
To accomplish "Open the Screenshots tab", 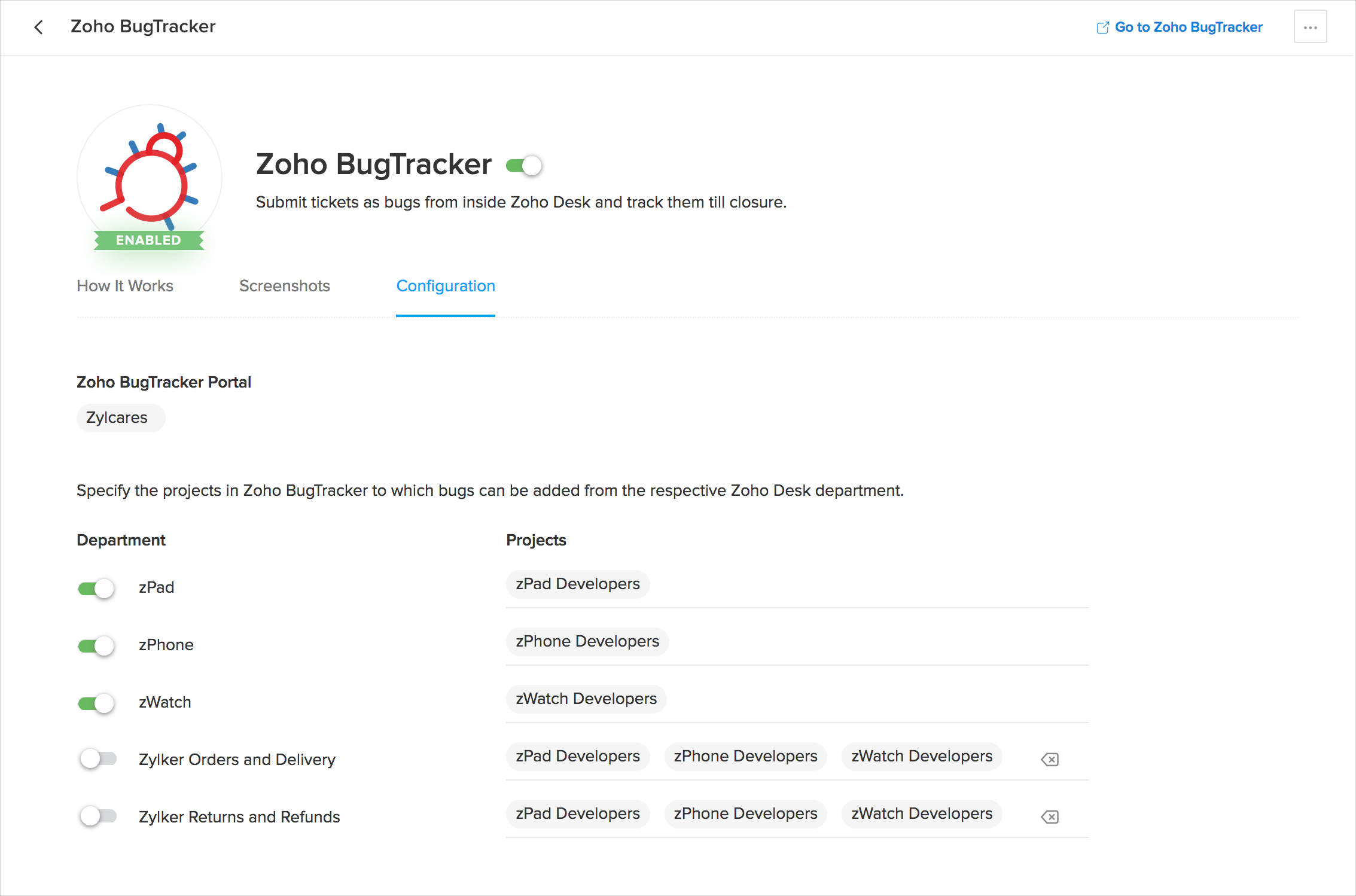I will point(284,286).
